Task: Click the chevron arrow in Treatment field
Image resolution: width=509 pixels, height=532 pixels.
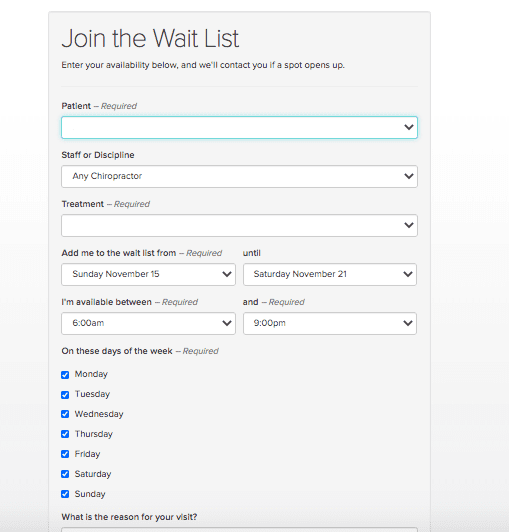Action: point(409,225)
